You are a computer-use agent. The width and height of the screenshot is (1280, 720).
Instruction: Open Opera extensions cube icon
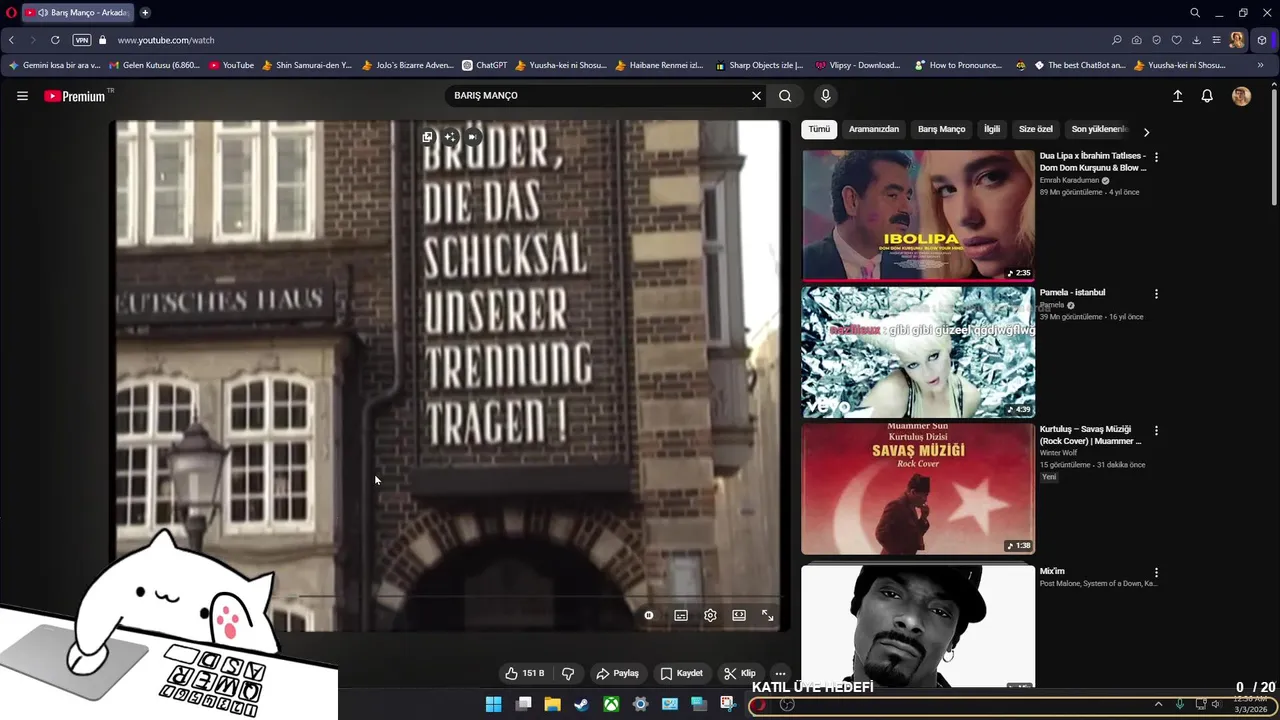pyautogui.click(x=1262, y=40)
